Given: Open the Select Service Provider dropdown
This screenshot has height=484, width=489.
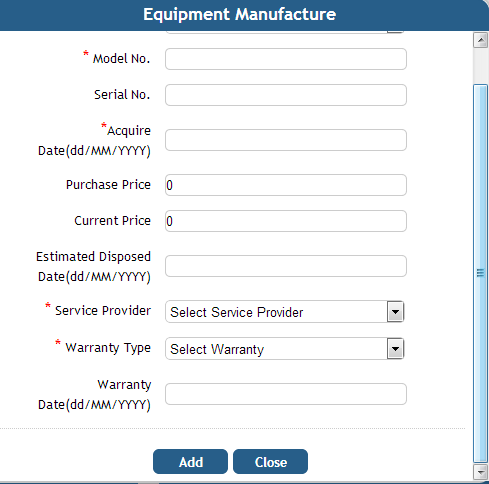Looking at the screenshot, I should (x=285, y=312).
